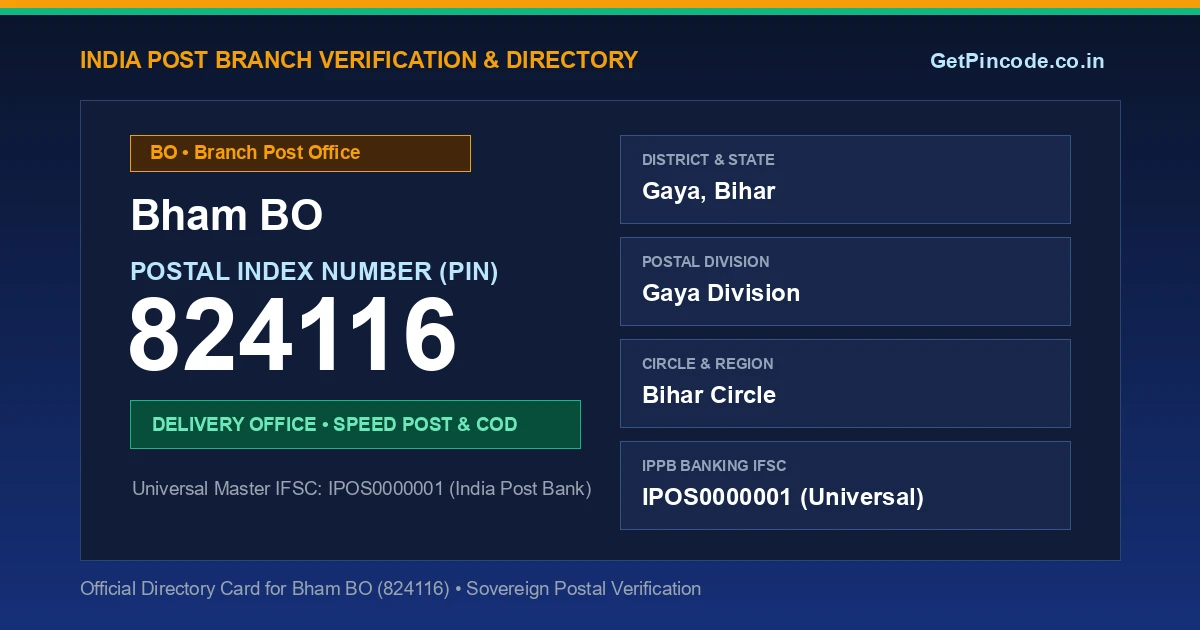Click the GetPincode.co.in site link
This screenshot has height=630, width=1200.
click(x=1017, y=61)
